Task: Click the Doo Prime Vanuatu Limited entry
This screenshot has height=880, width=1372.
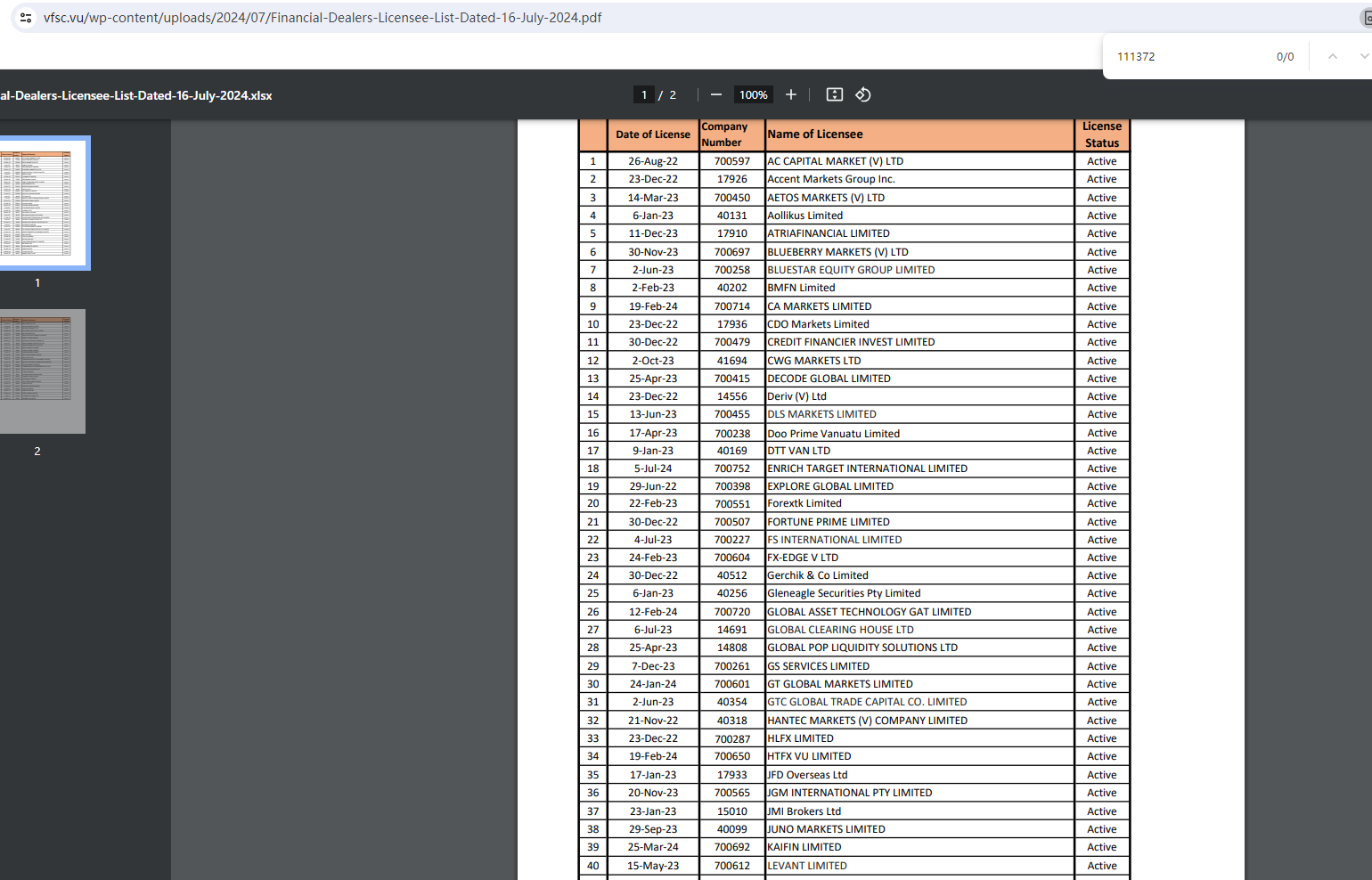Action: (833, 434)
